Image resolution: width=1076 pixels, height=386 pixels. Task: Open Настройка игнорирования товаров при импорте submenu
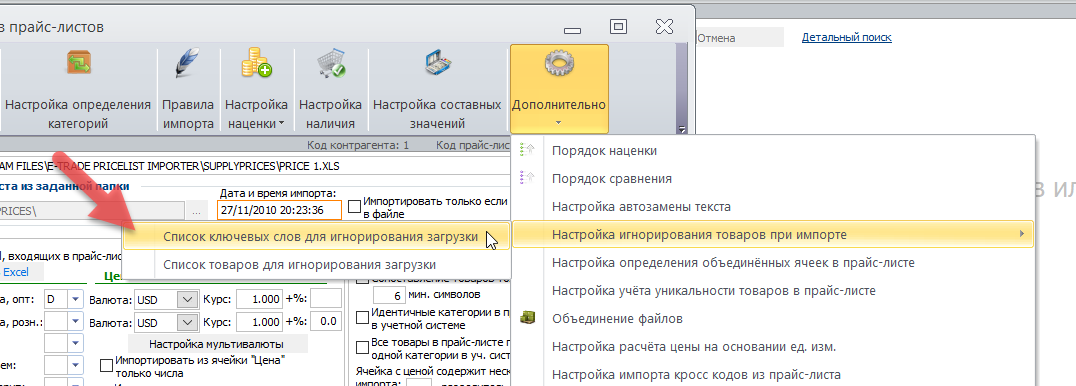[x=773, y=235]
